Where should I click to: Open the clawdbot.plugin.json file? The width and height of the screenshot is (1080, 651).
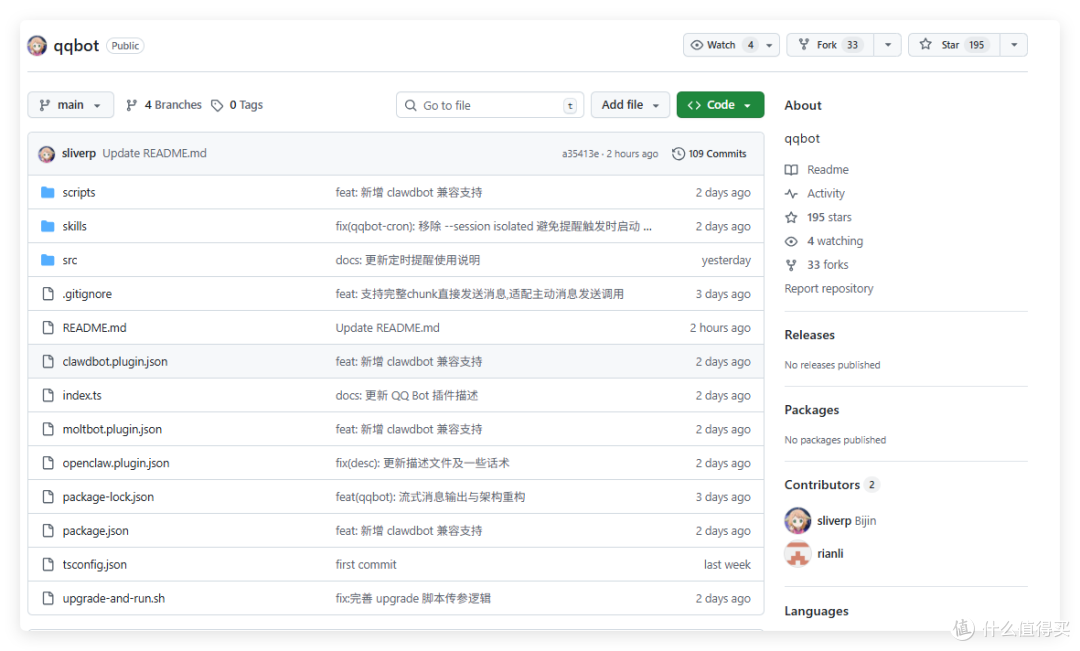[115, 362]
